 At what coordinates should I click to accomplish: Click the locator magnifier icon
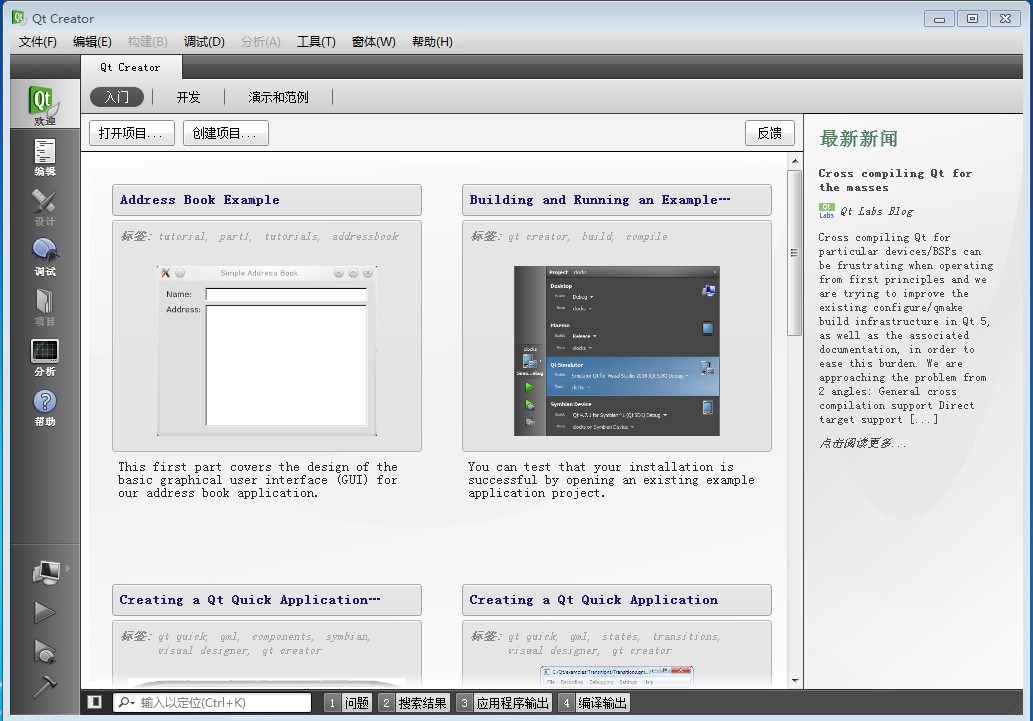point(125,703)
